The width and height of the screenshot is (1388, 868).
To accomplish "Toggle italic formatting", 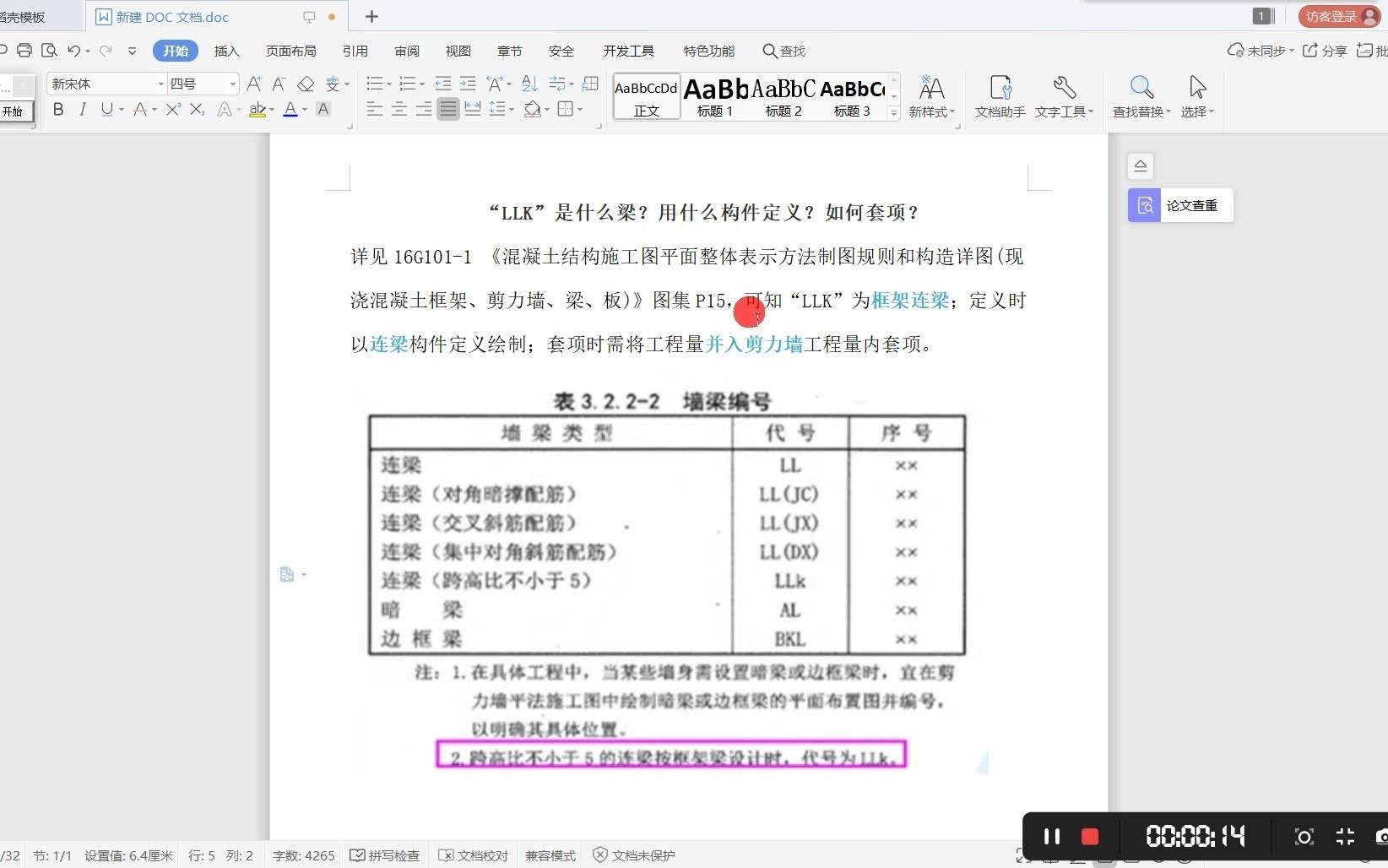I will click(82, 110).
